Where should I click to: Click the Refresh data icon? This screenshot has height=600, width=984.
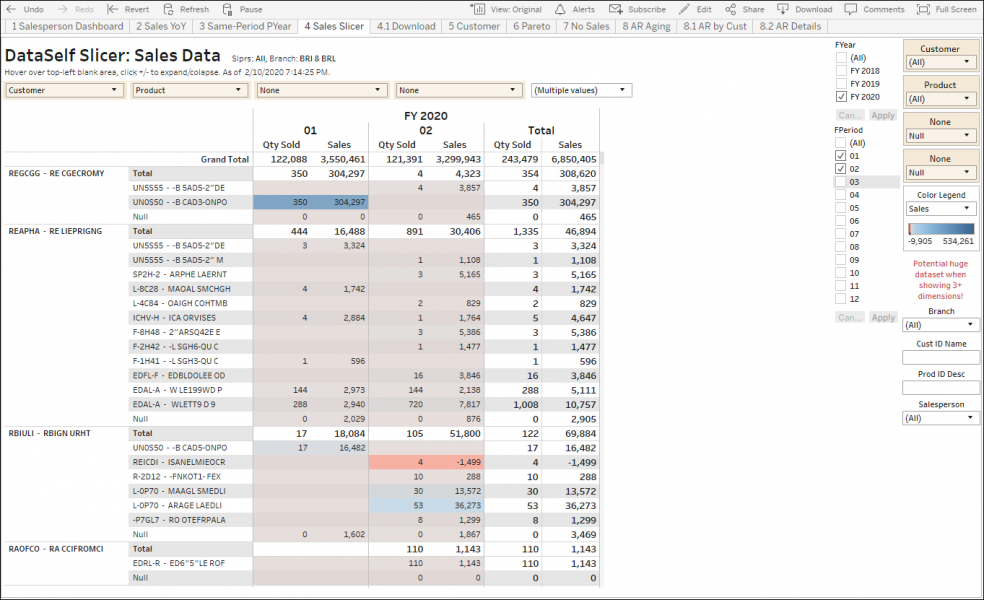pos(168,9)
